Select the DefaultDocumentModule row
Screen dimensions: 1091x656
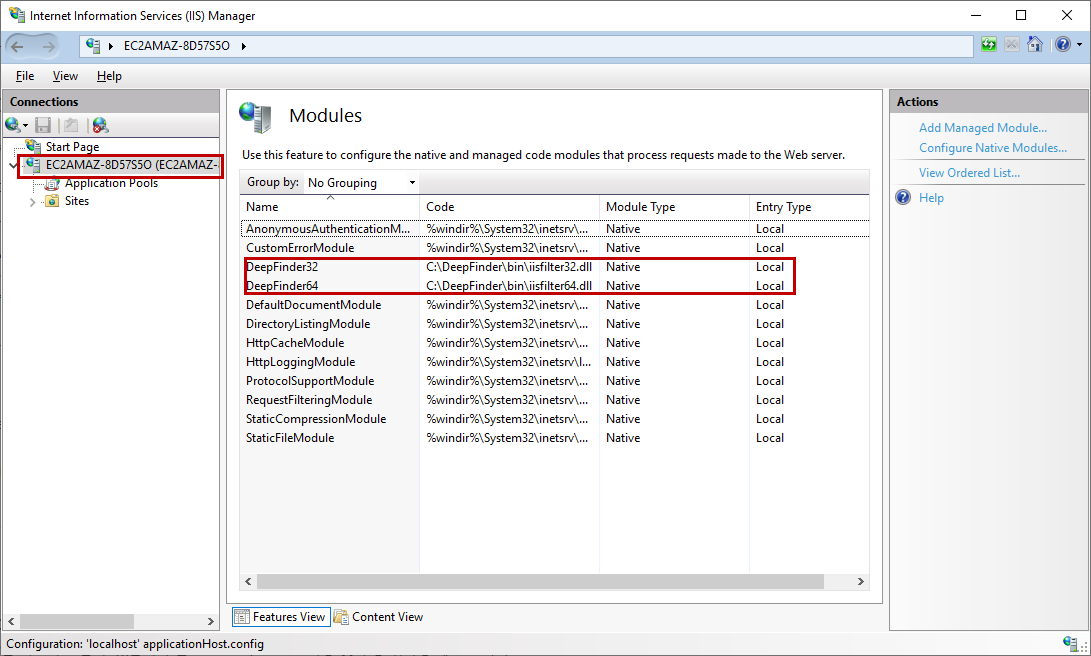555,305
